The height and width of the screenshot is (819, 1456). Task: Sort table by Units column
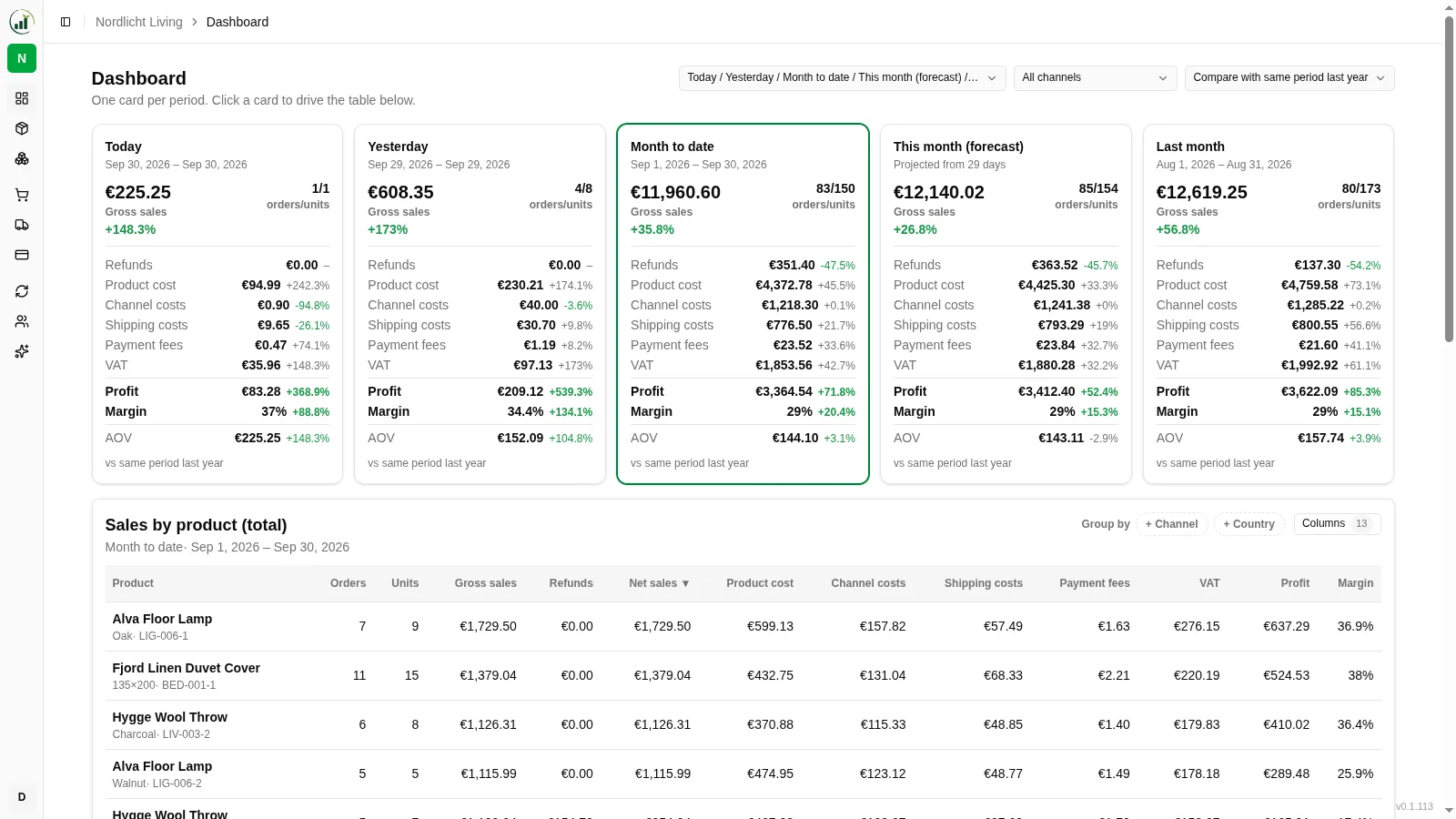tap(405, 583)
